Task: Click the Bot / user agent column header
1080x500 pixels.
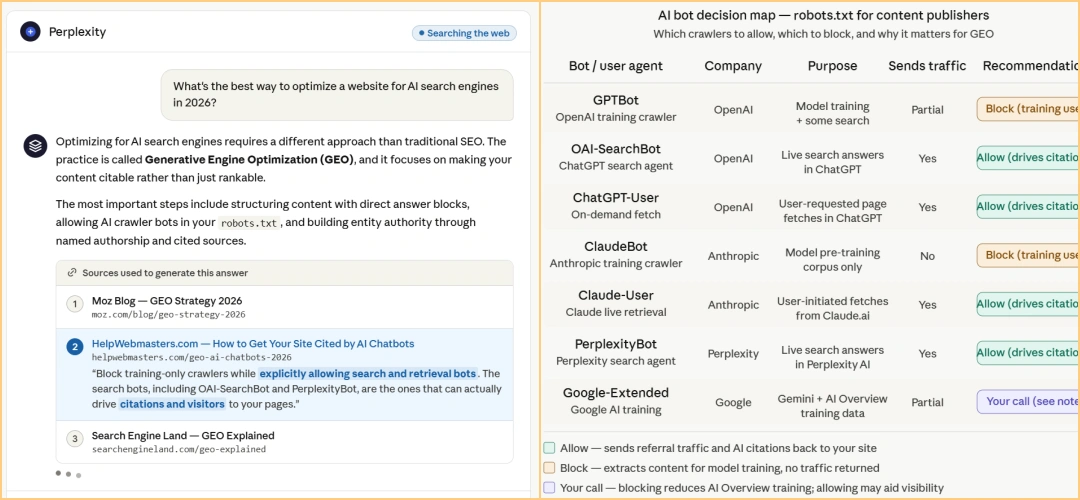Action: pyautogui.click(x=616, y=66)
